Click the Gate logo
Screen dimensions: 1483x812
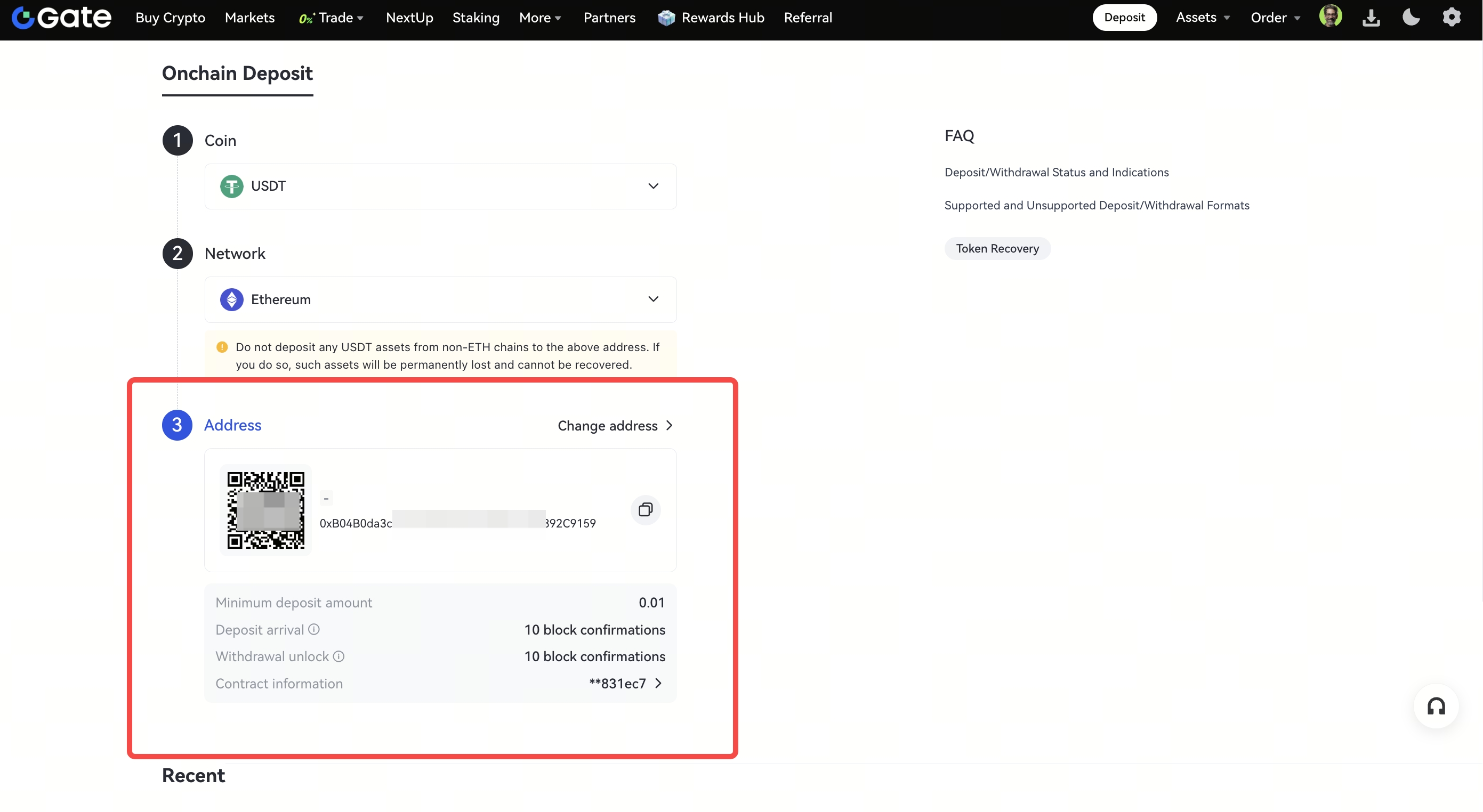[62, 17]
